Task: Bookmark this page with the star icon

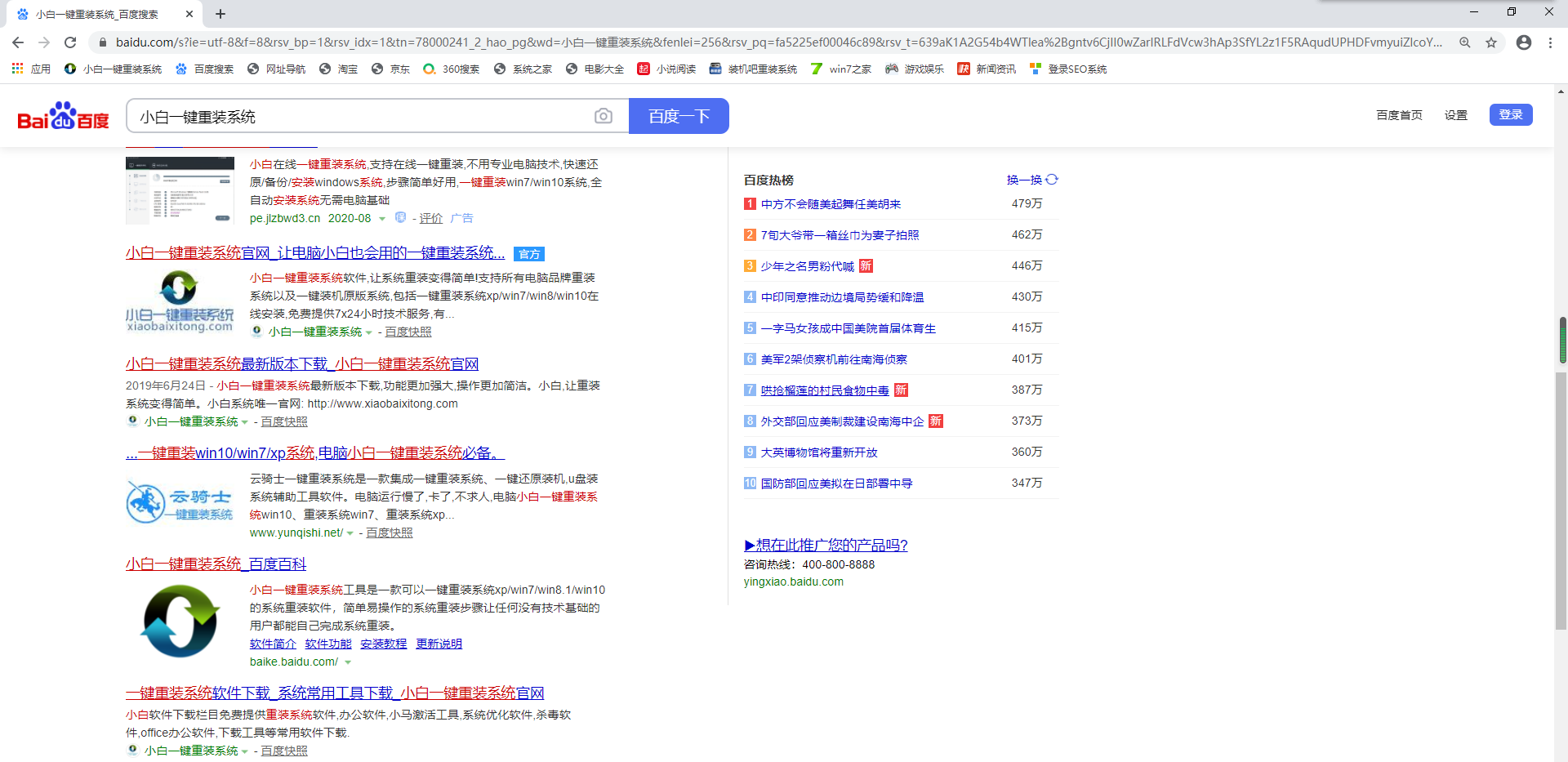Action: click(x=1491, y=42)
